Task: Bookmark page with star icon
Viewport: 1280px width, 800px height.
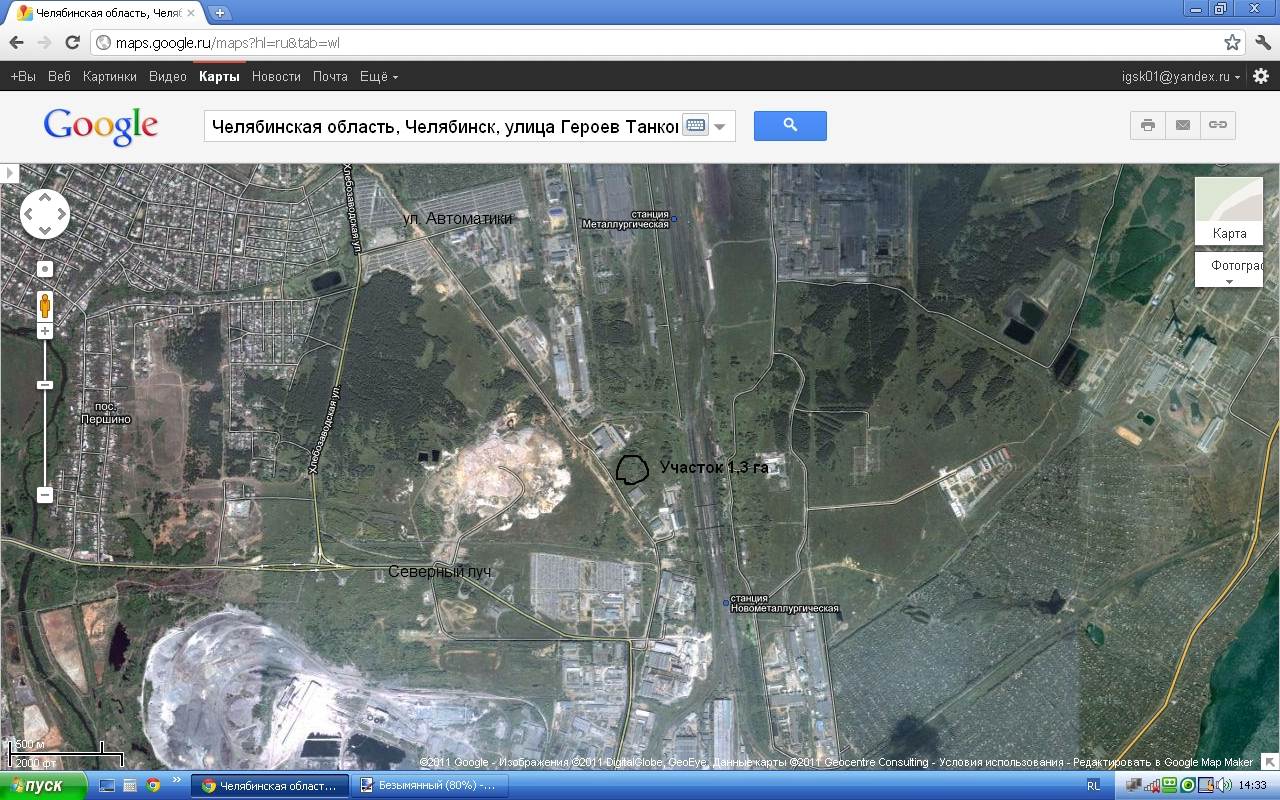Action: coord(1232,42)
